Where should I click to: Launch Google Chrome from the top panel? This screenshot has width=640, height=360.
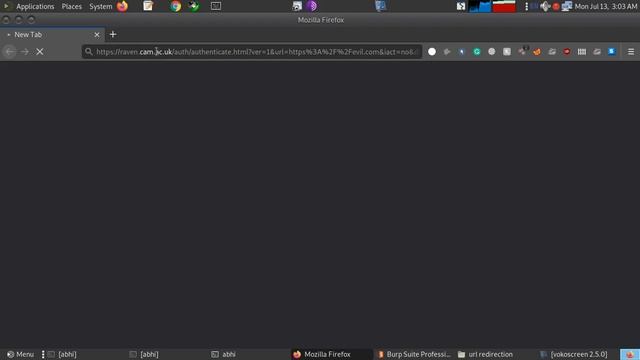176,6
